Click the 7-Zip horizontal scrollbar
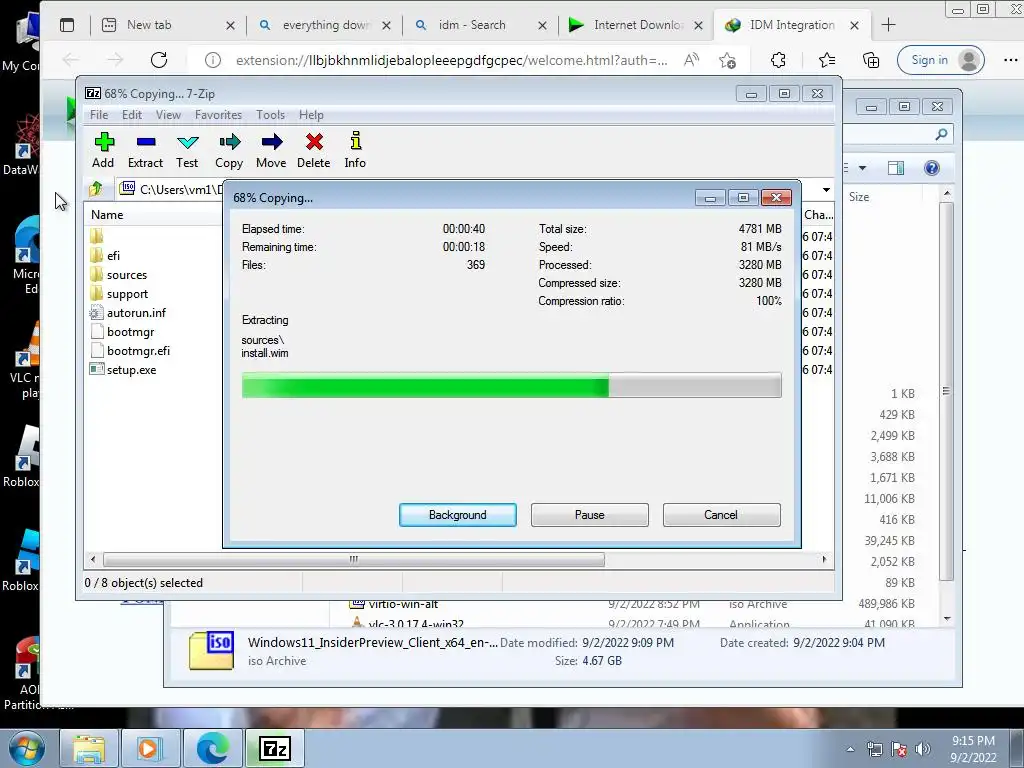This screenshot has height=768, width=1024. click(353, 560)
